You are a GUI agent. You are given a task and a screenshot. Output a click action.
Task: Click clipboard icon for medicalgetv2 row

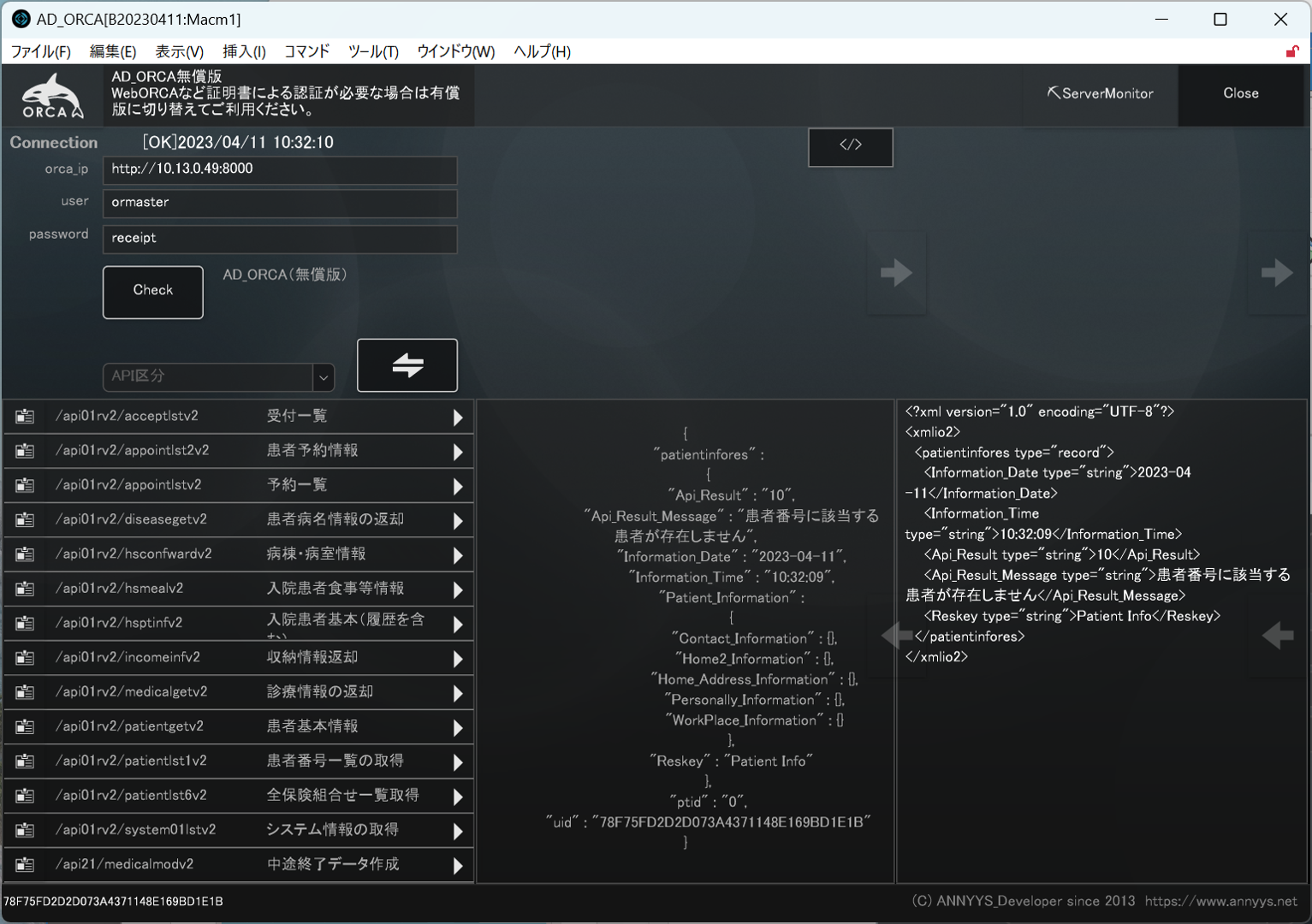(25, 692)
